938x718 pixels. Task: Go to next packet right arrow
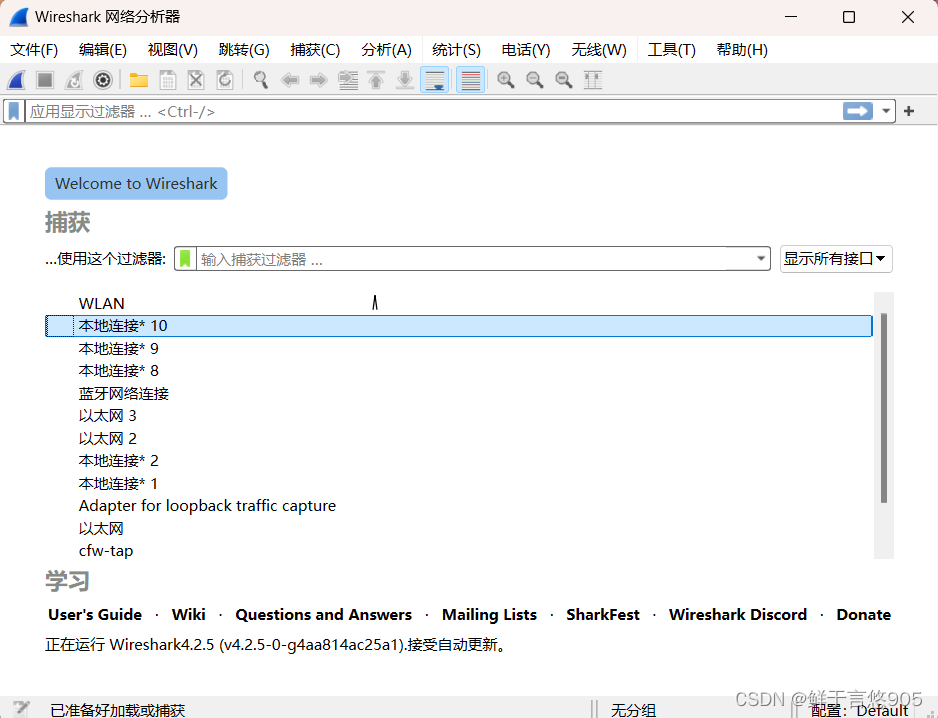tap(318, 80)
